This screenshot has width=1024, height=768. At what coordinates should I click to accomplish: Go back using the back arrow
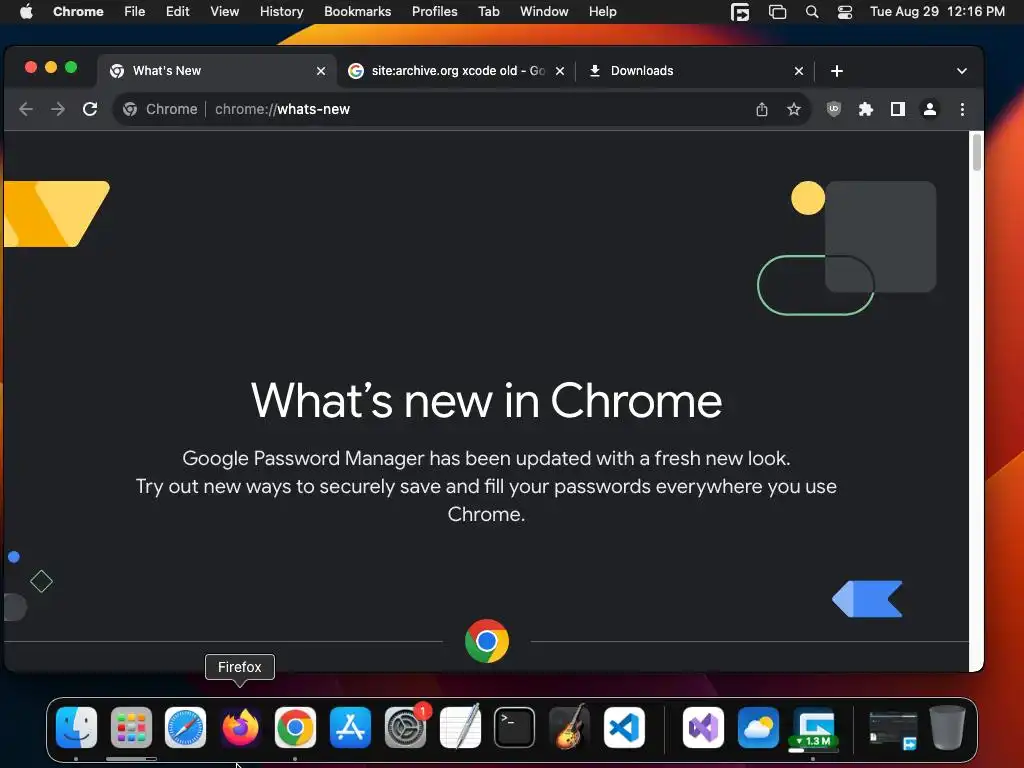pyautogui.click(x=25, y=109)
